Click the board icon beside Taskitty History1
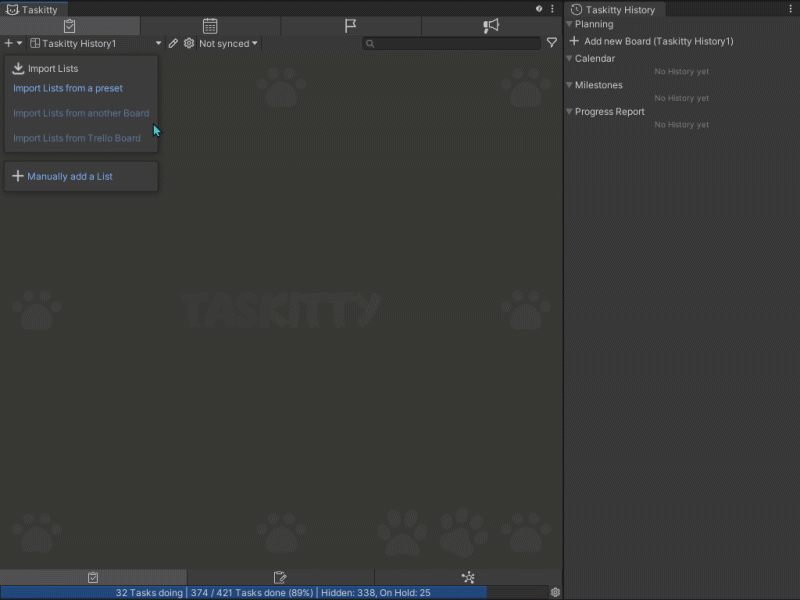 (x=35, y=43)
